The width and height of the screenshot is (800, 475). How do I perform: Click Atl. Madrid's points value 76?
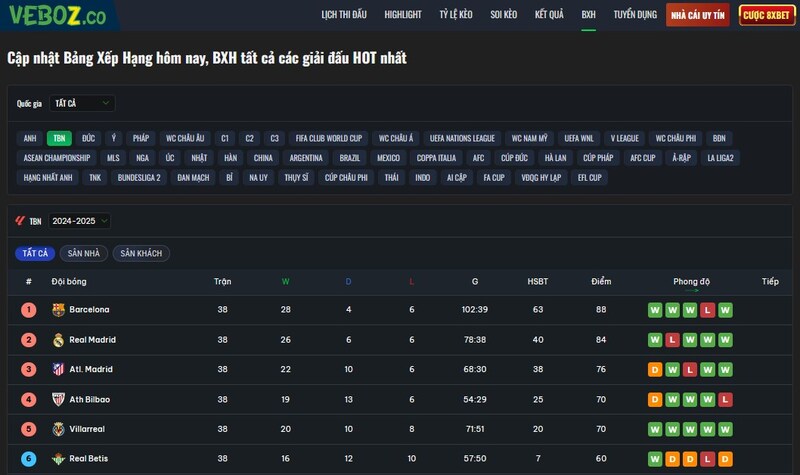click(601, 369)
